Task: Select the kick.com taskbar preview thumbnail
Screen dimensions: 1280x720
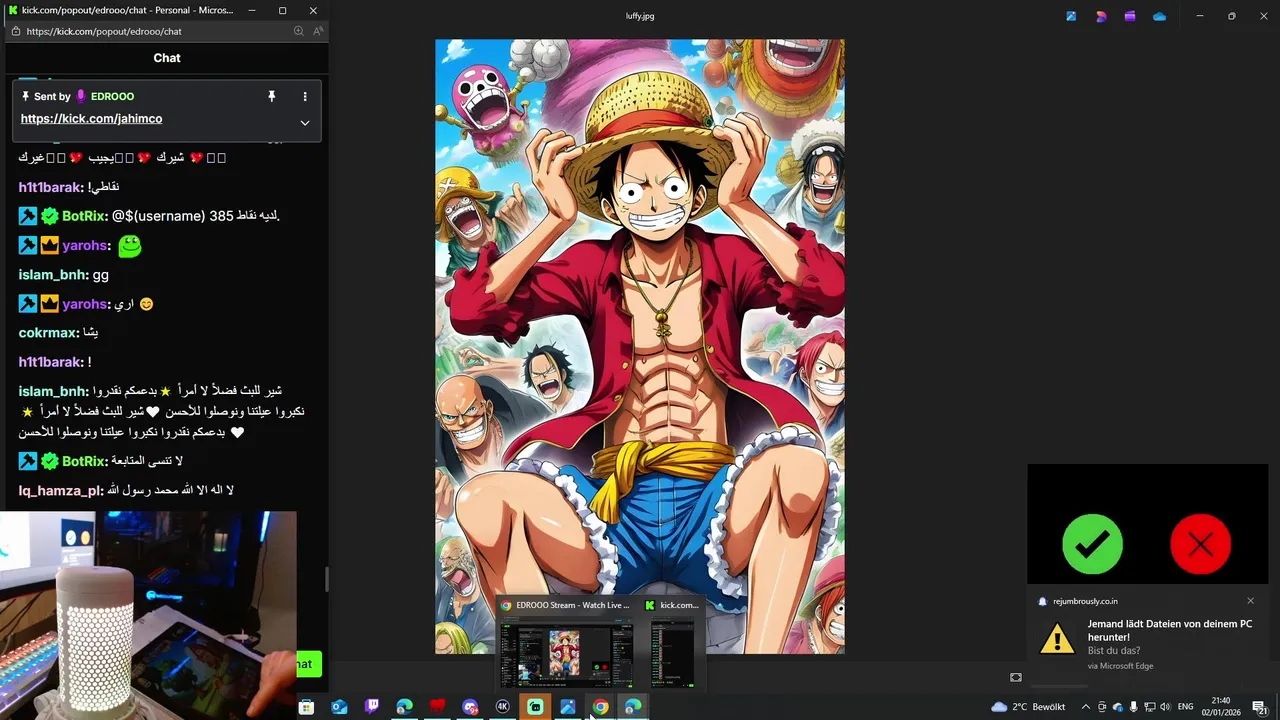Action: coord(672,654)
